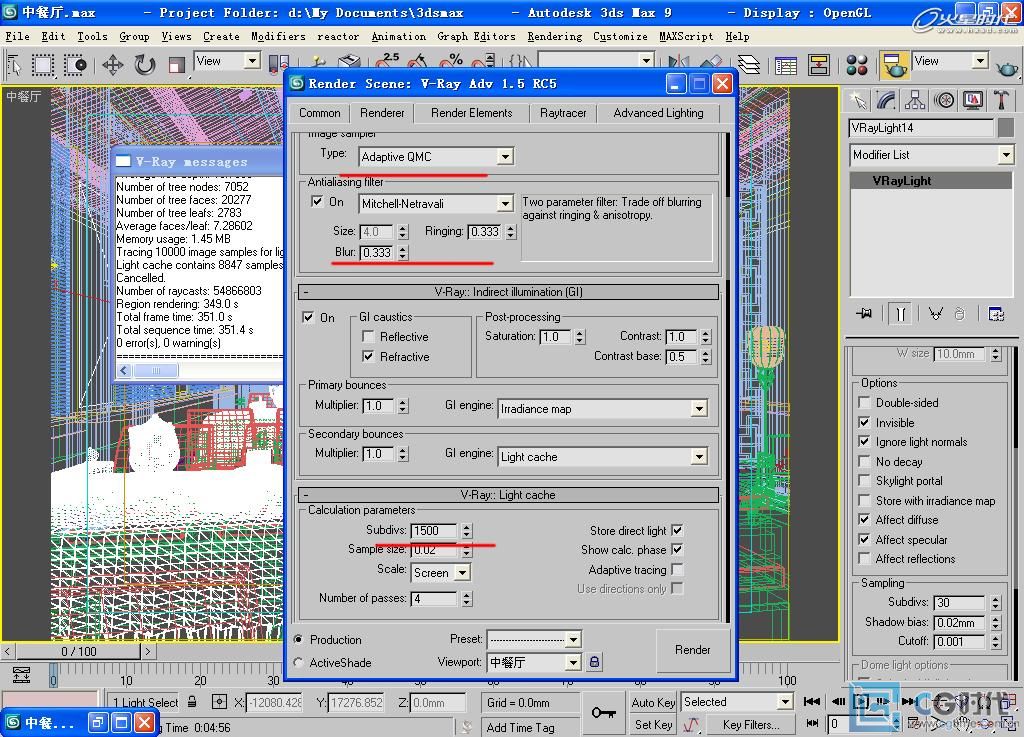1024x737 pixels.
Task: Enable Reflective GI caustics checkbox
Action: 368,337
